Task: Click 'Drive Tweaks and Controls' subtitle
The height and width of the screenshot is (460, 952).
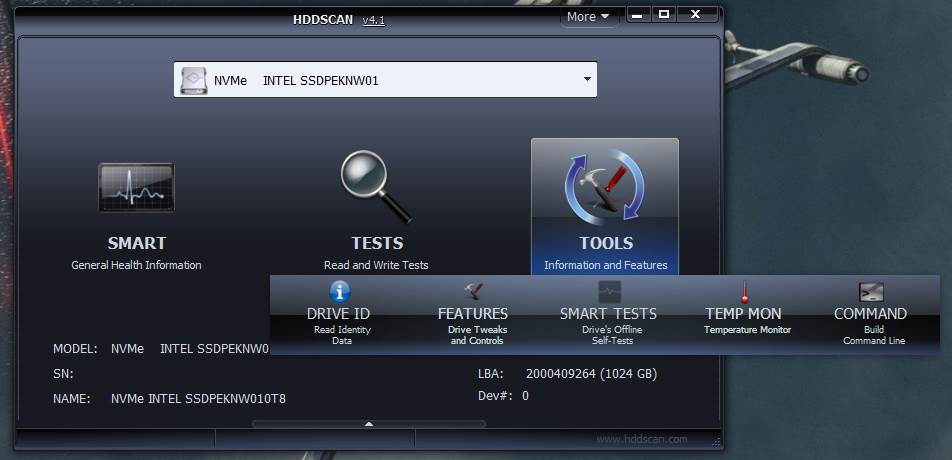Action: [477, 336]
